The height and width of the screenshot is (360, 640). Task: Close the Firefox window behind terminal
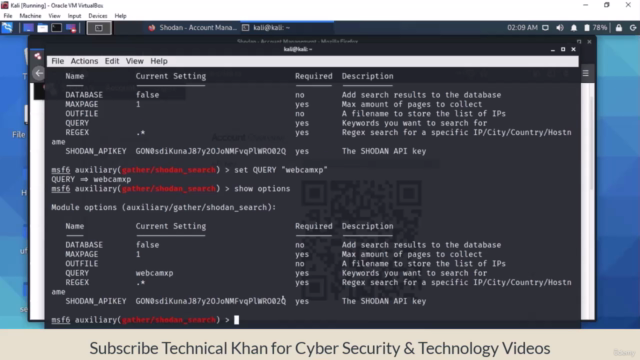pyautogui.click(x=589, y=42)
